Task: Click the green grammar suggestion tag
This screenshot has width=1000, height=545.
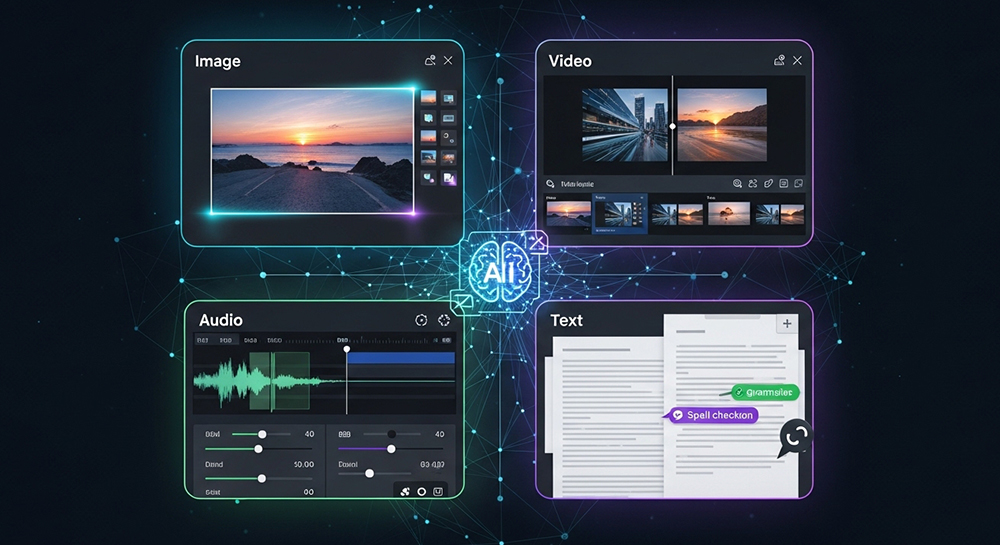Action: coord(765,393)
